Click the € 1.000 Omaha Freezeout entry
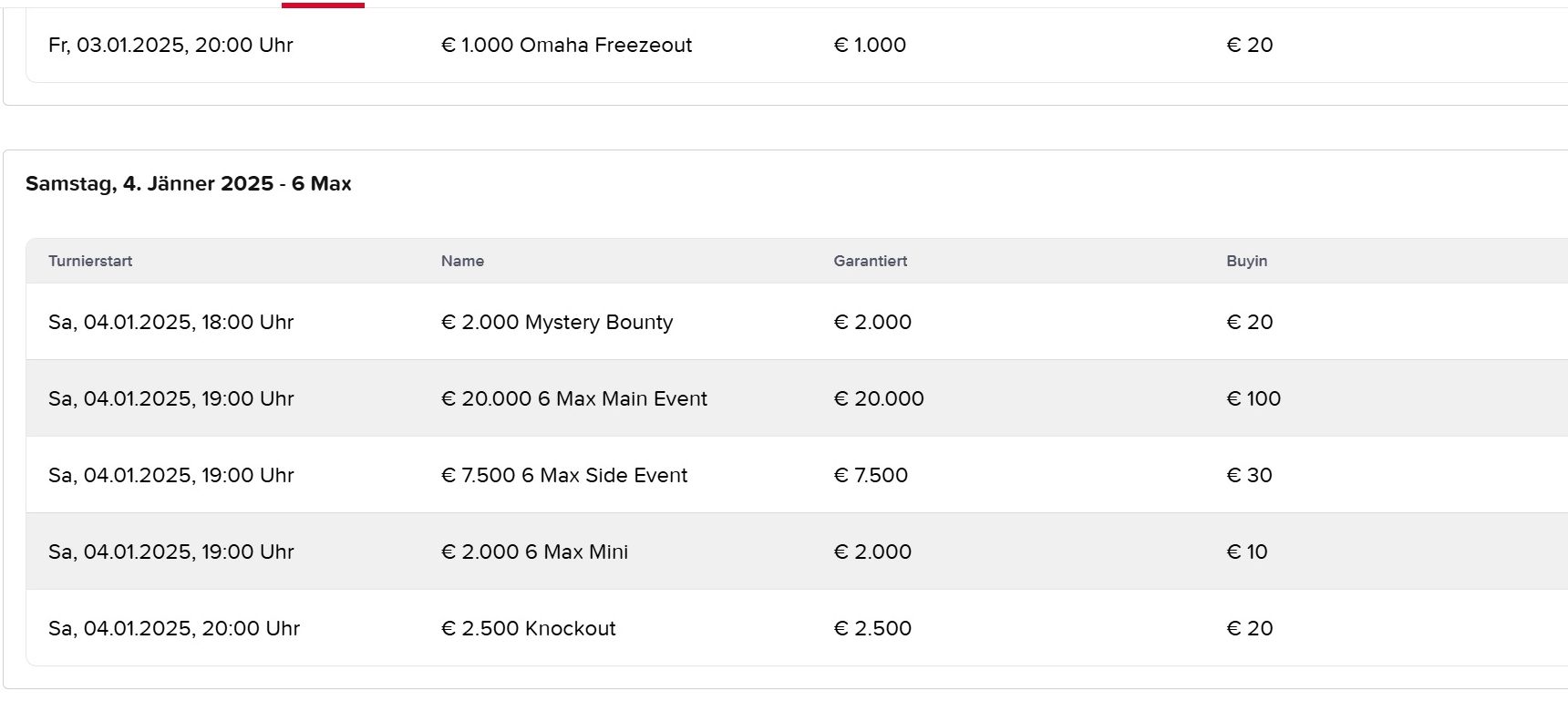The width and height of the screenshot is (1568, 722). pyautogui.click(x=566, y=45)
